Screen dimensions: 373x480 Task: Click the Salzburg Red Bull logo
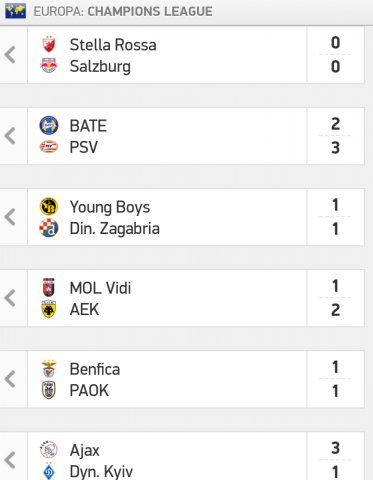click(49, 66)
